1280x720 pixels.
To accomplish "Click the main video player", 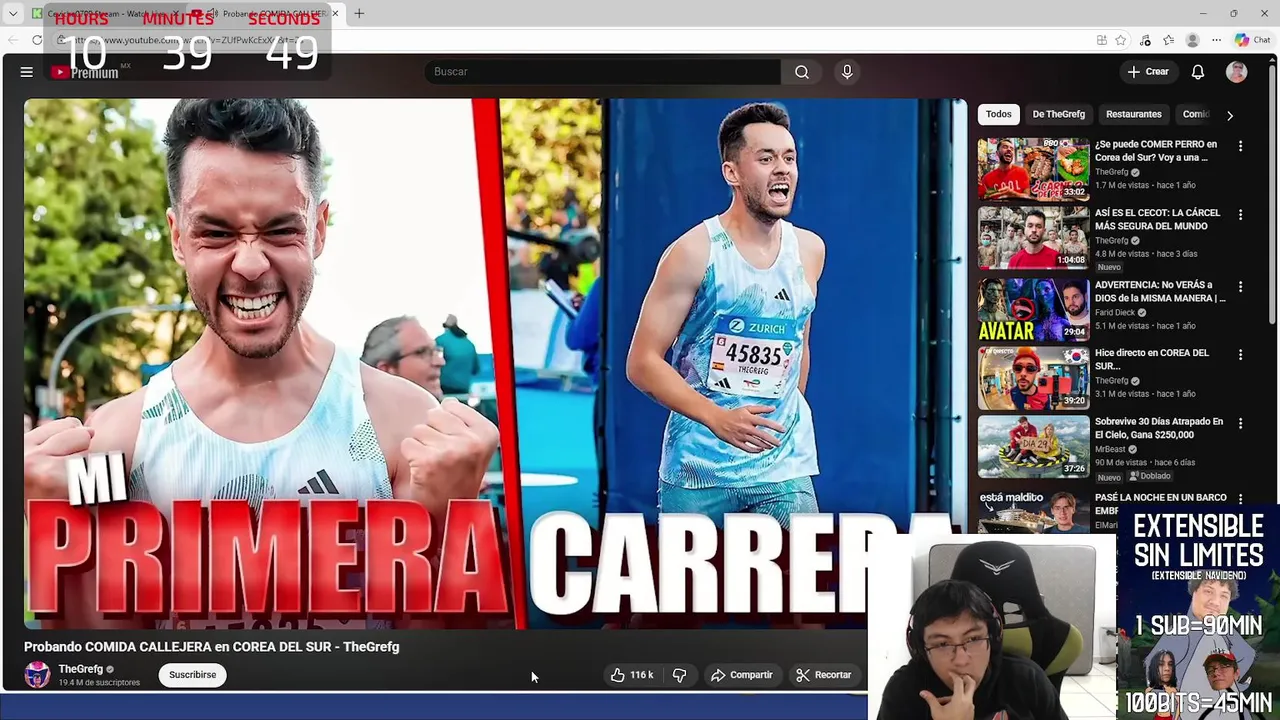I will point(495,363).
